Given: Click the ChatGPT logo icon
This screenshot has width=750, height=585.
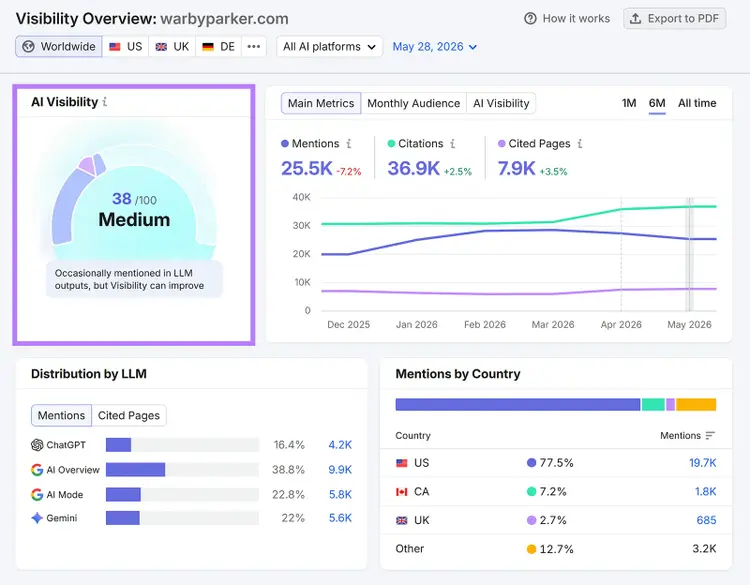Looking at the screenshot, I should (37, 445).
